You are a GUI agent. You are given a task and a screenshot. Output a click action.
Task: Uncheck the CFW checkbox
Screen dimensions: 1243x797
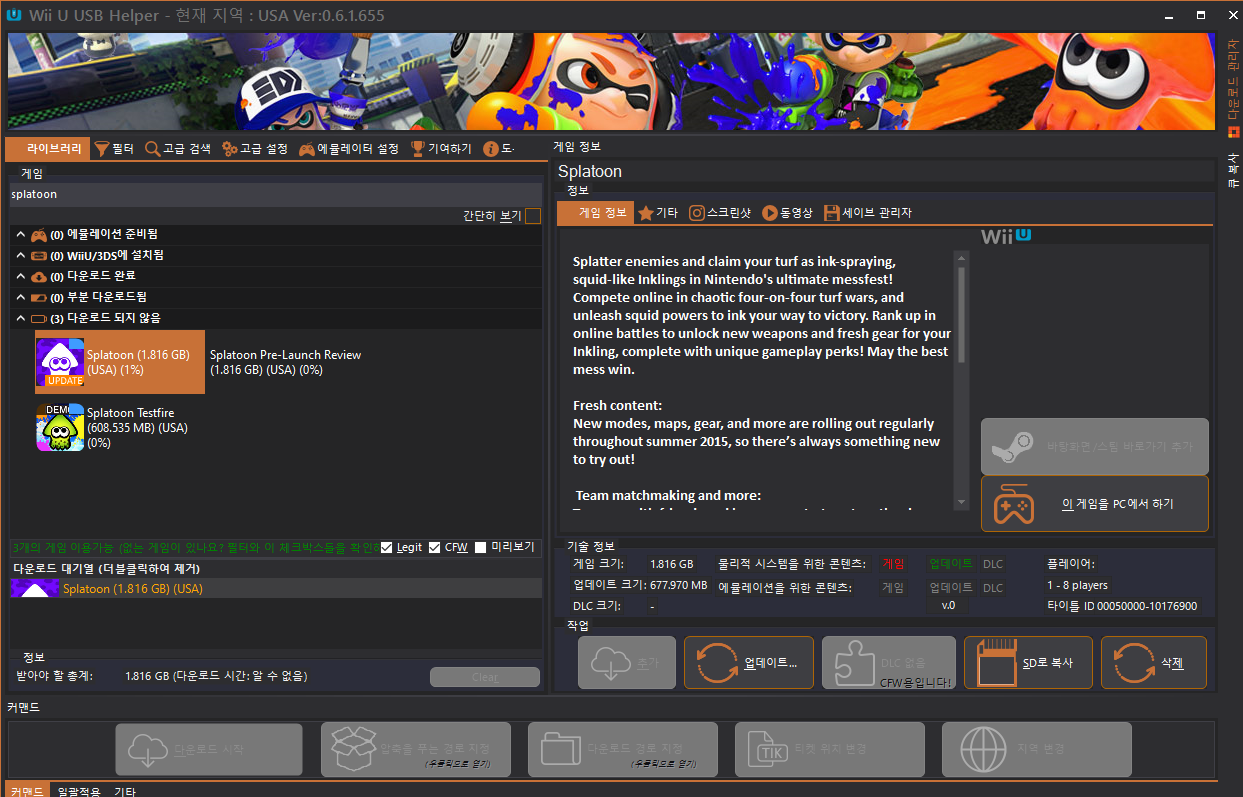(x=434, y=547)
